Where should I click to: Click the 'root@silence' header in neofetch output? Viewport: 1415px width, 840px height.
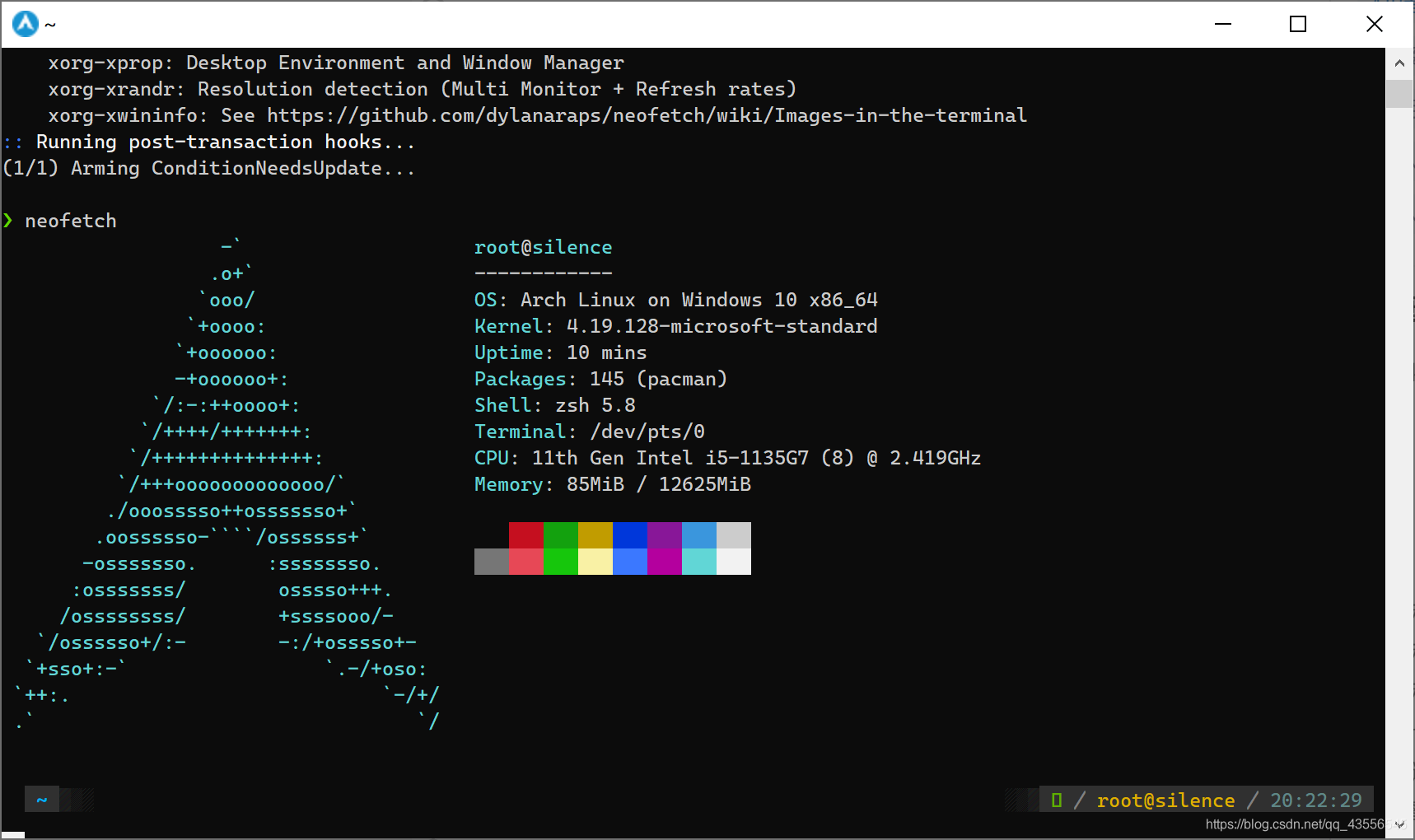click(543, 247)
